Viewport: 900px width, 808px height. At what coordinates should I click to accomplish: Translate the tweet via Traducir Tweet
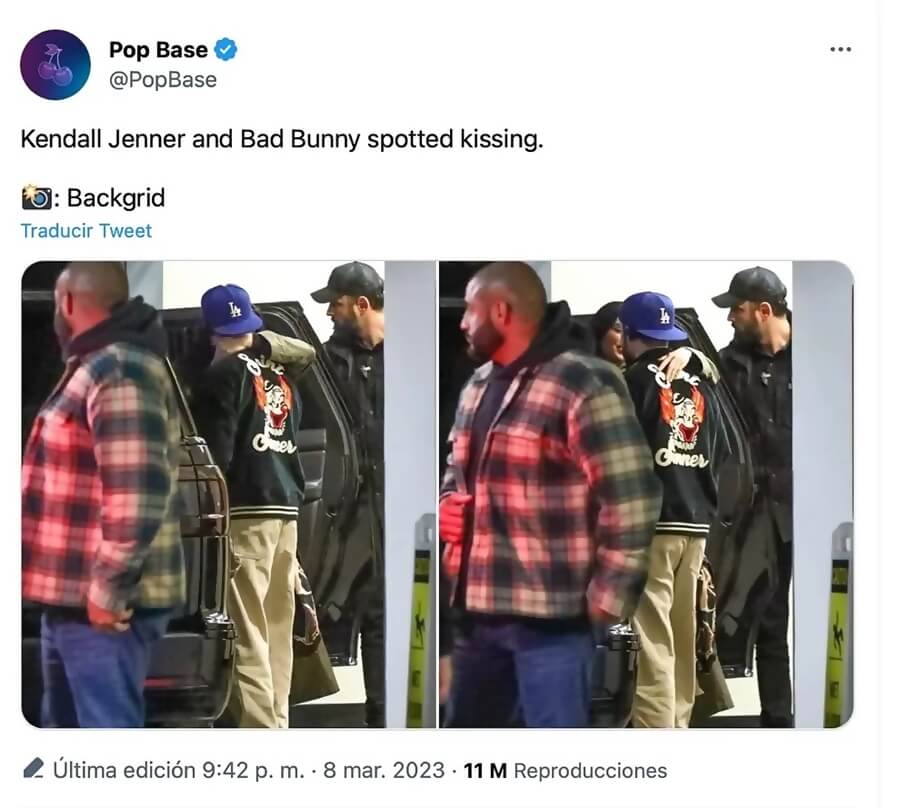(x=86, y=231)
